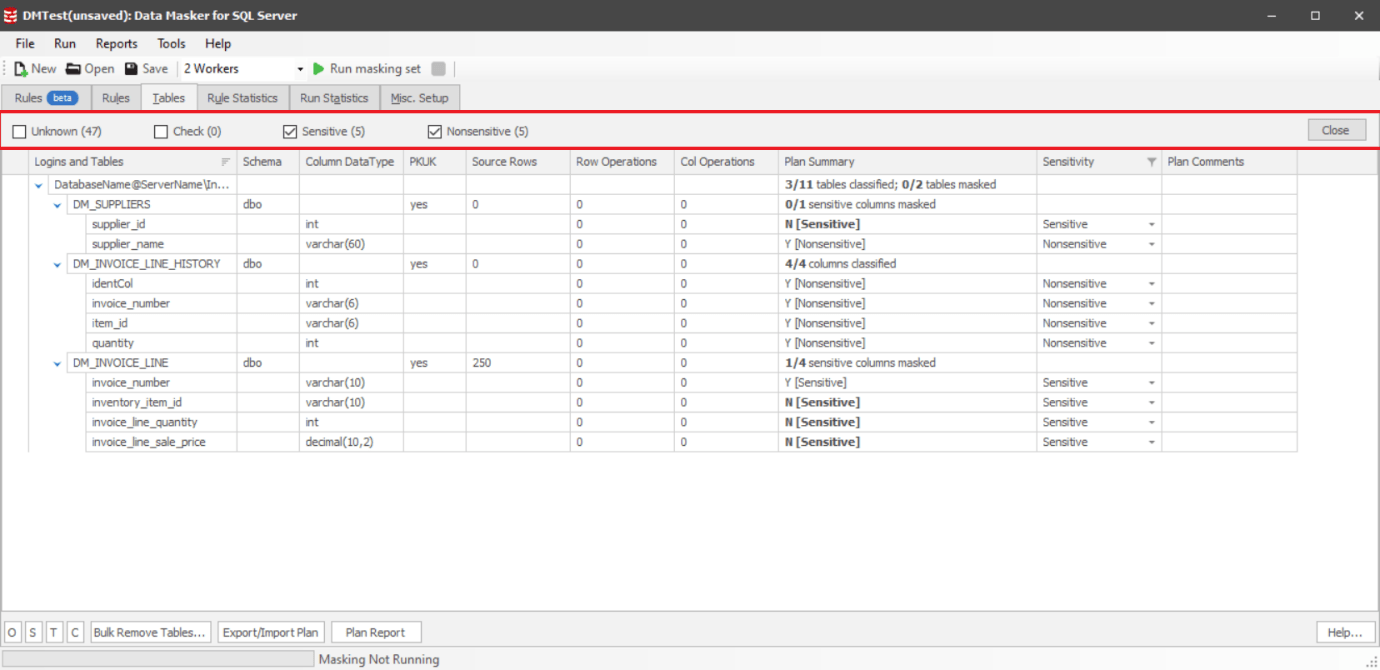The height and width of the screenshot is (670, 1380).
Task: Click the progress bar in the status bar
Action: coord(160,658)
